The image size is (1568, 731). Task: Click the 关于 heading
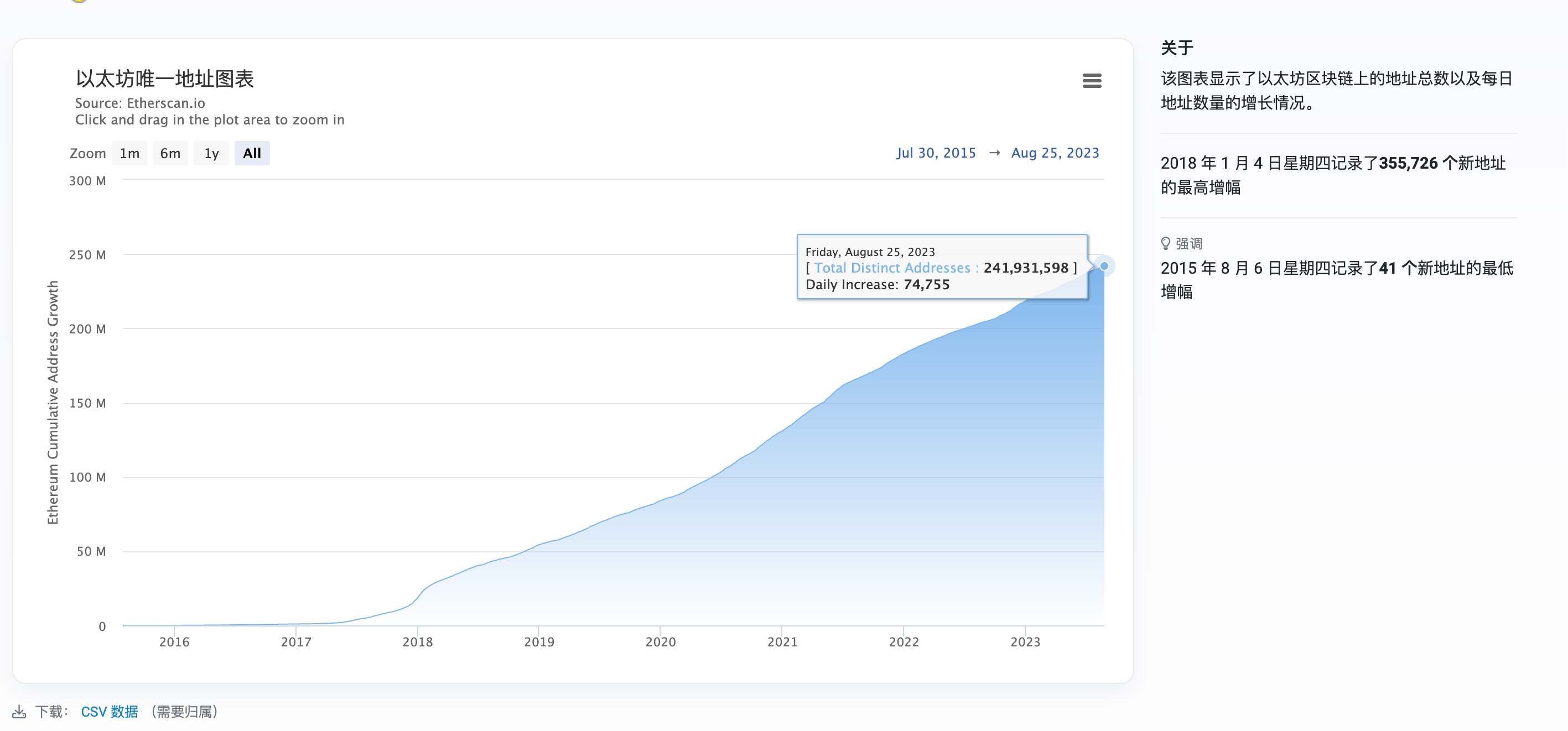(x=1177, y=48)
